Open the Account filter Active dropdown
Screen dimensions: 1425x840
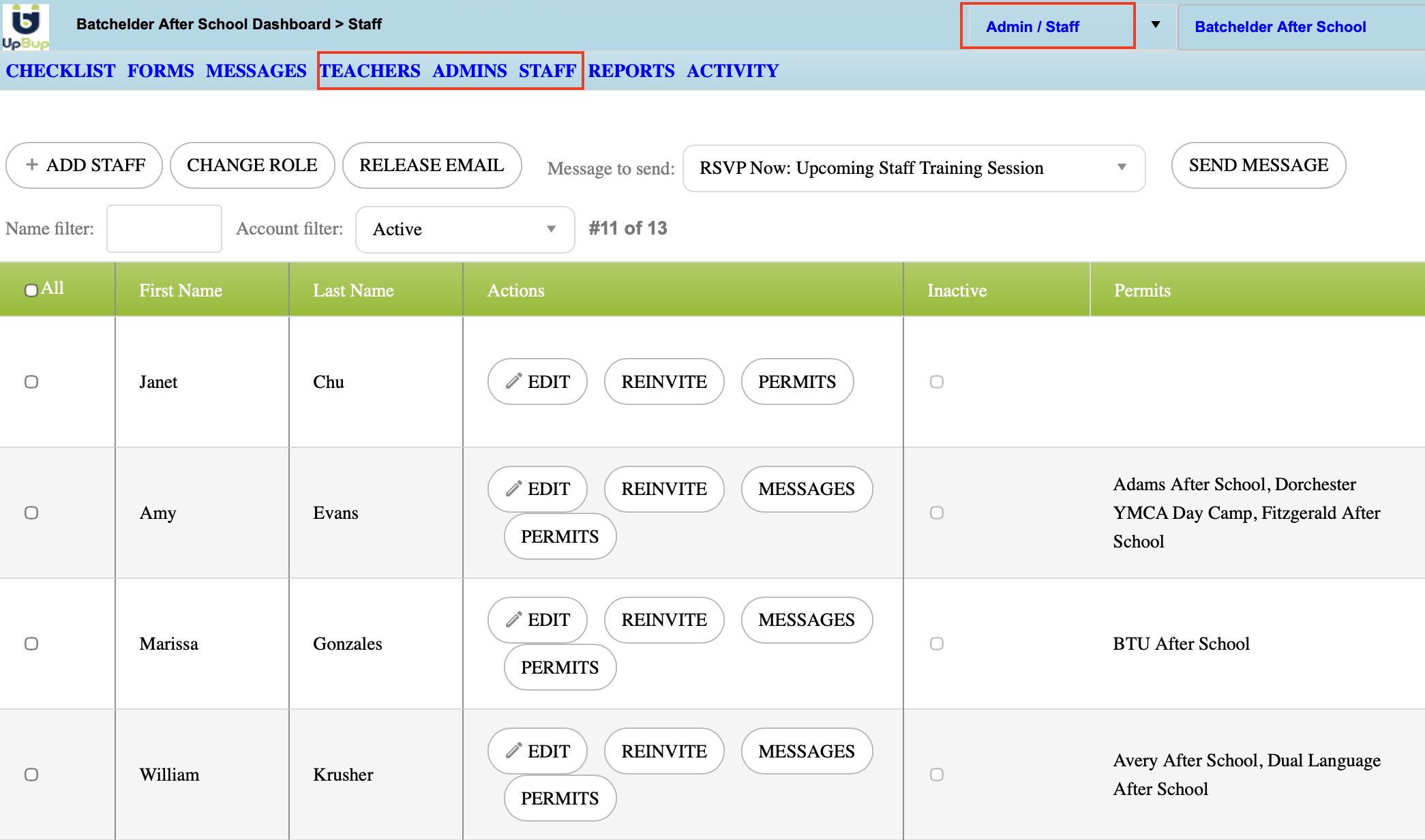point(465,229)
